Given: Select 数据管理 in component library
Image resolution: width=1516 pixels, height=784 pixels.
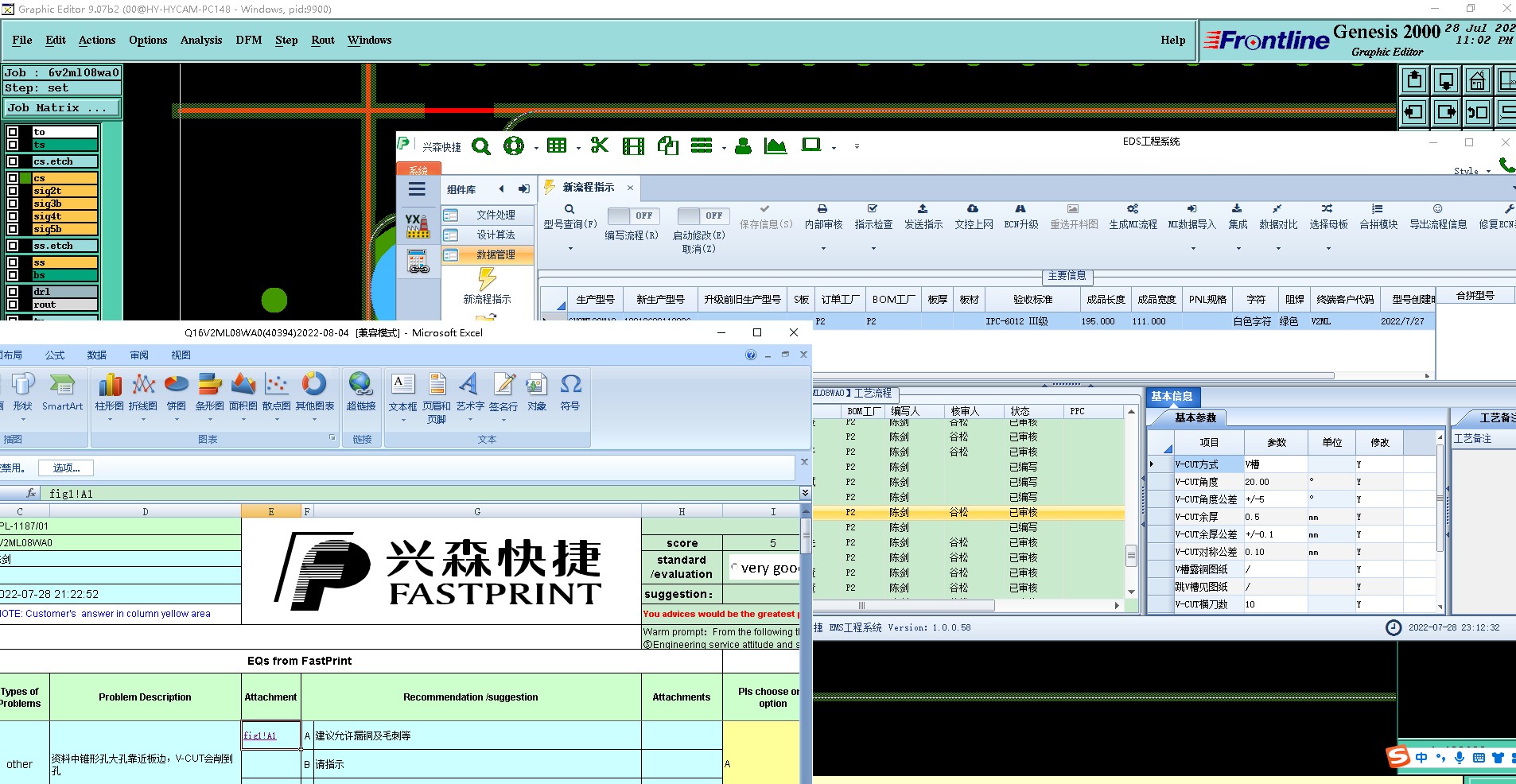Looking at the screenshot, I should point(488,254).
